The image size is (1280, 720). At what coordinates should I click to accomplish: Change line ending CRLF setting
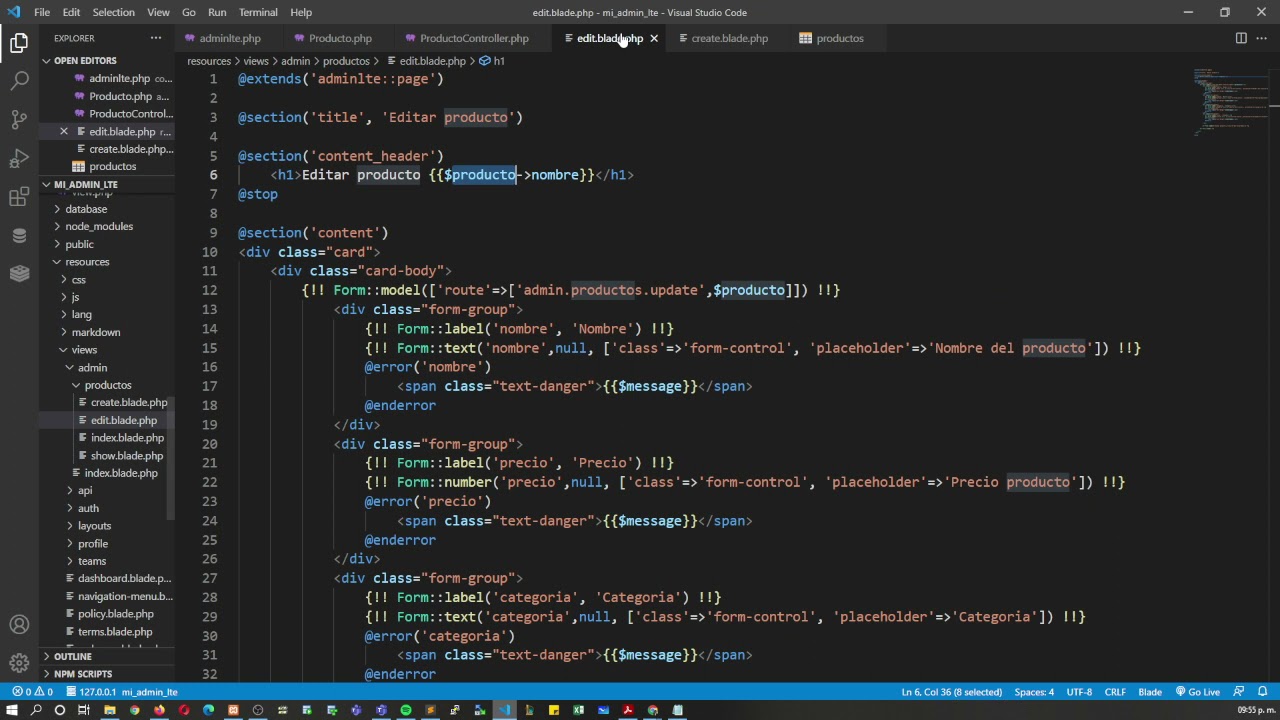coord(1115,692)
